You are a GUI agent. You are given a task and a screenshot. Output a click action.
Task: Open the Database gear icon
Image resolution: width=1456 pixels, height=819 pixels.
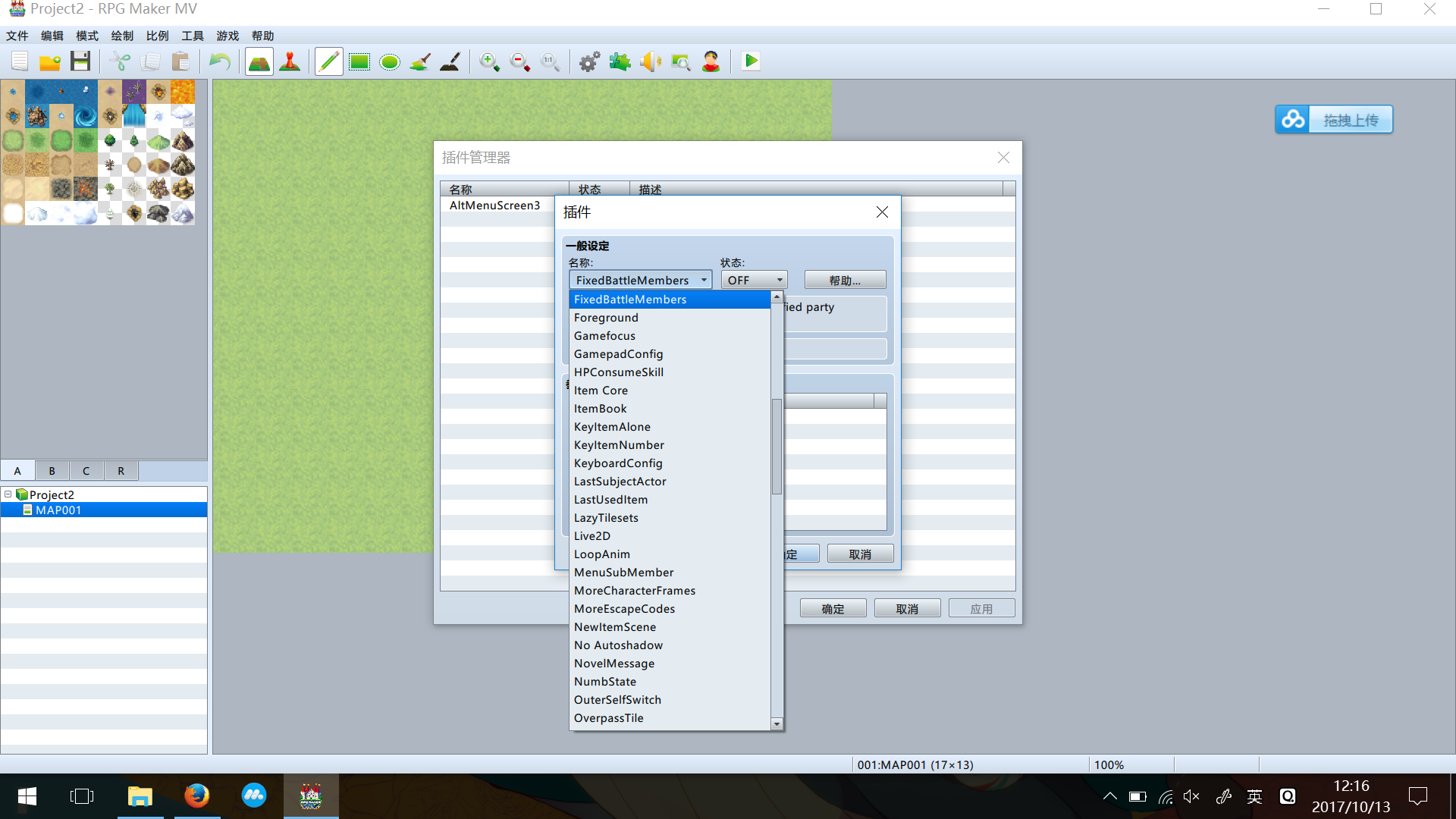click(590, 61)
